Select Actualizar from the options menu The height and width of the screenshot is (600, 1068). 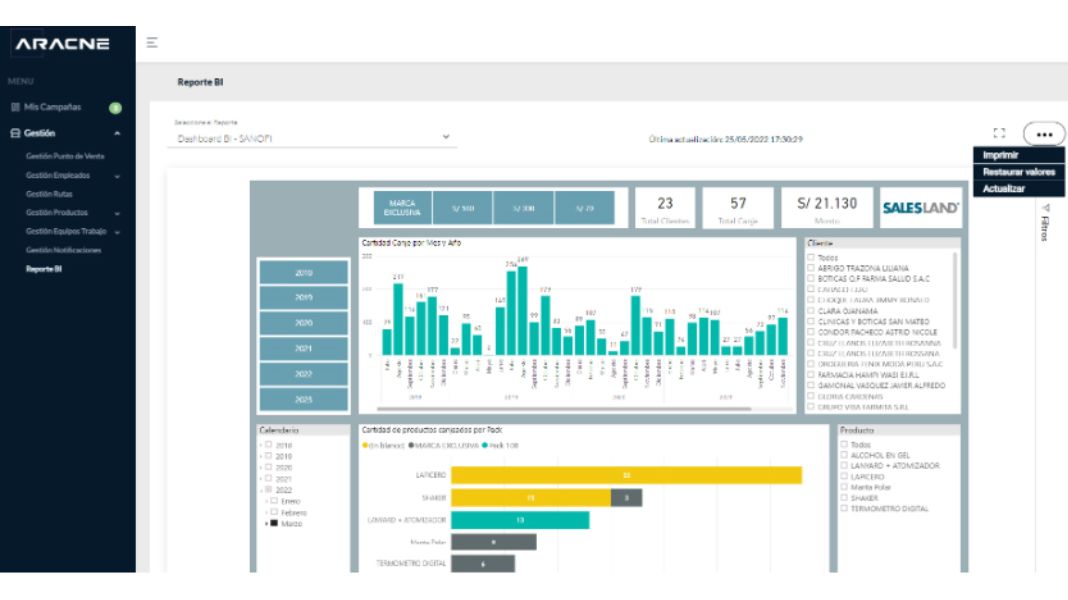[1018, 189]
